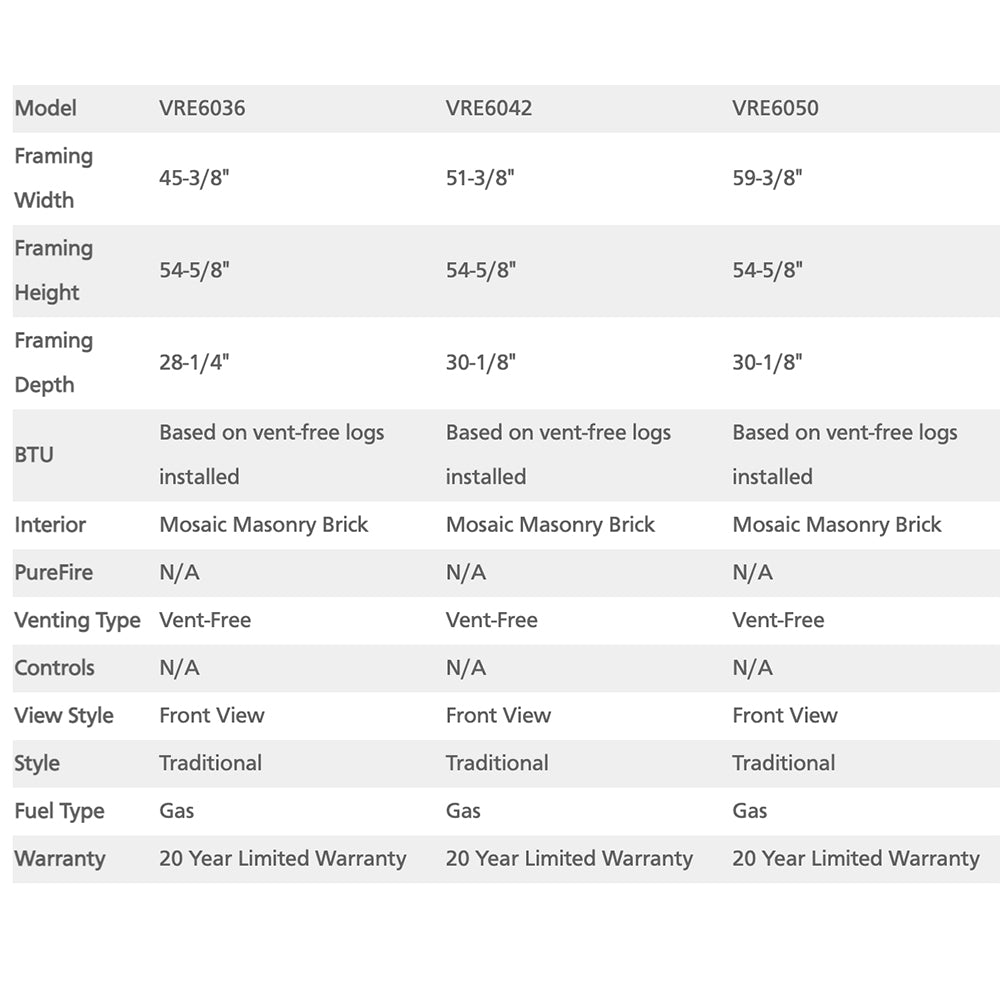1000x1000 pixels.
Task: Select the 59-3/8" framing width cell
Action: 767,178
